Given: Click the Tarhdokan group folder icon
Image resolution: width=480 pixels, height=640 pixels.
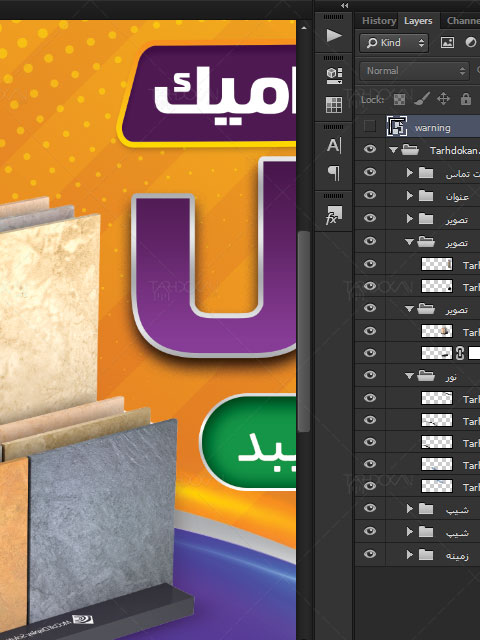Looking at the screenshot, I should pyautogui.click(x=410, y=150).
